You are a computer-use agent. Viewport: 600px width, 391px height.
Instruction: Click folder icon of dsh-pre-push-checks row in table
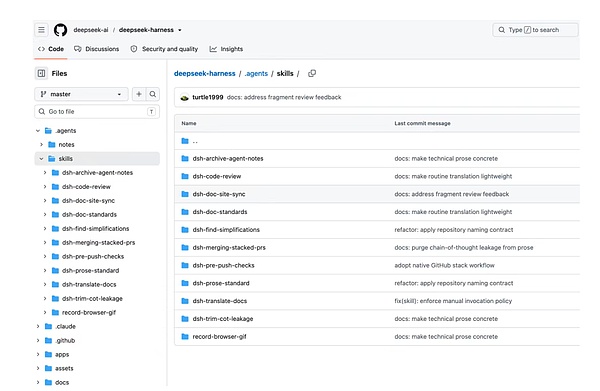tap(185, 265)
